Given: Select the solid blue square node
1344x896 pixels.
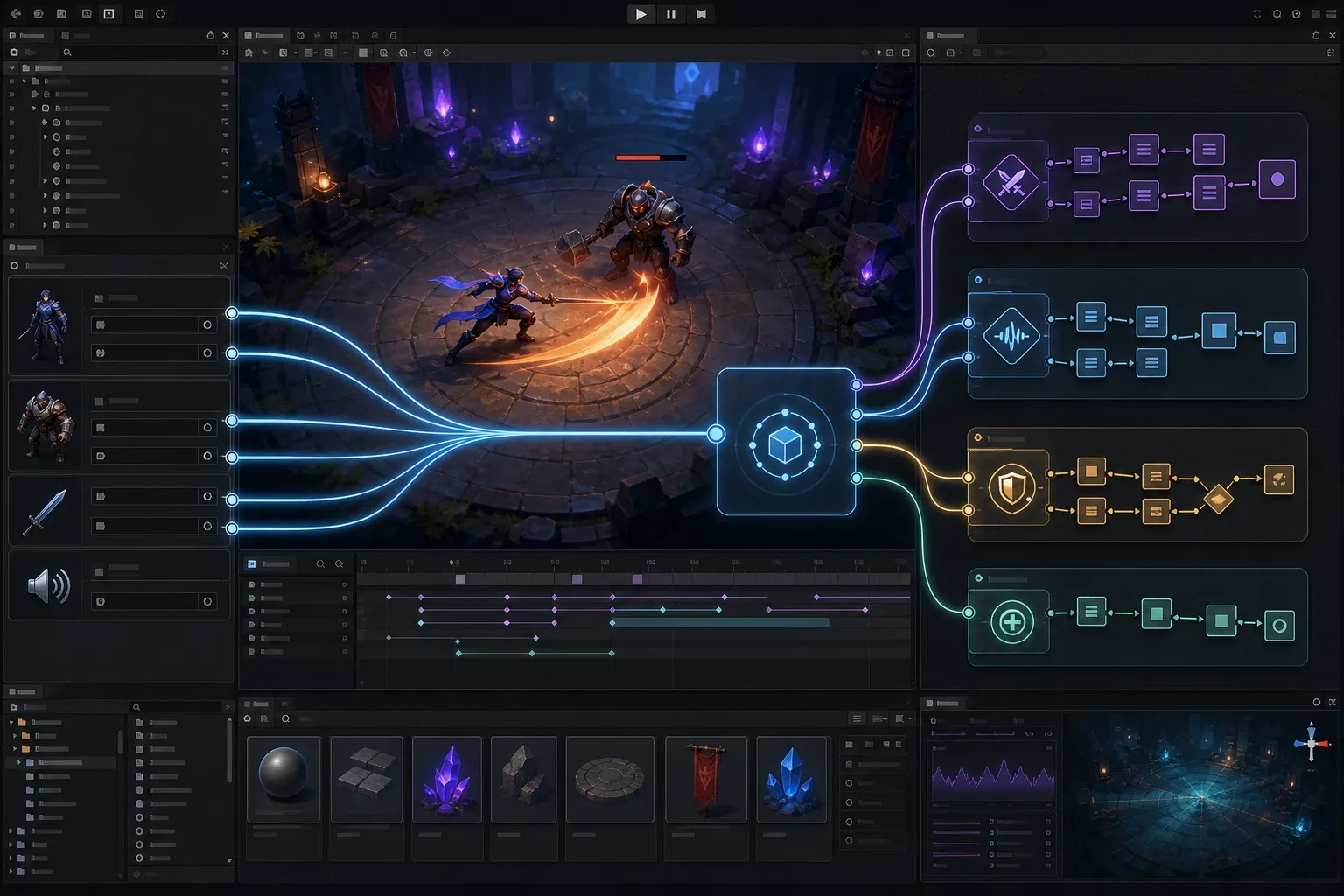Looking at the screenshot, I should [x=1219, y=331].
